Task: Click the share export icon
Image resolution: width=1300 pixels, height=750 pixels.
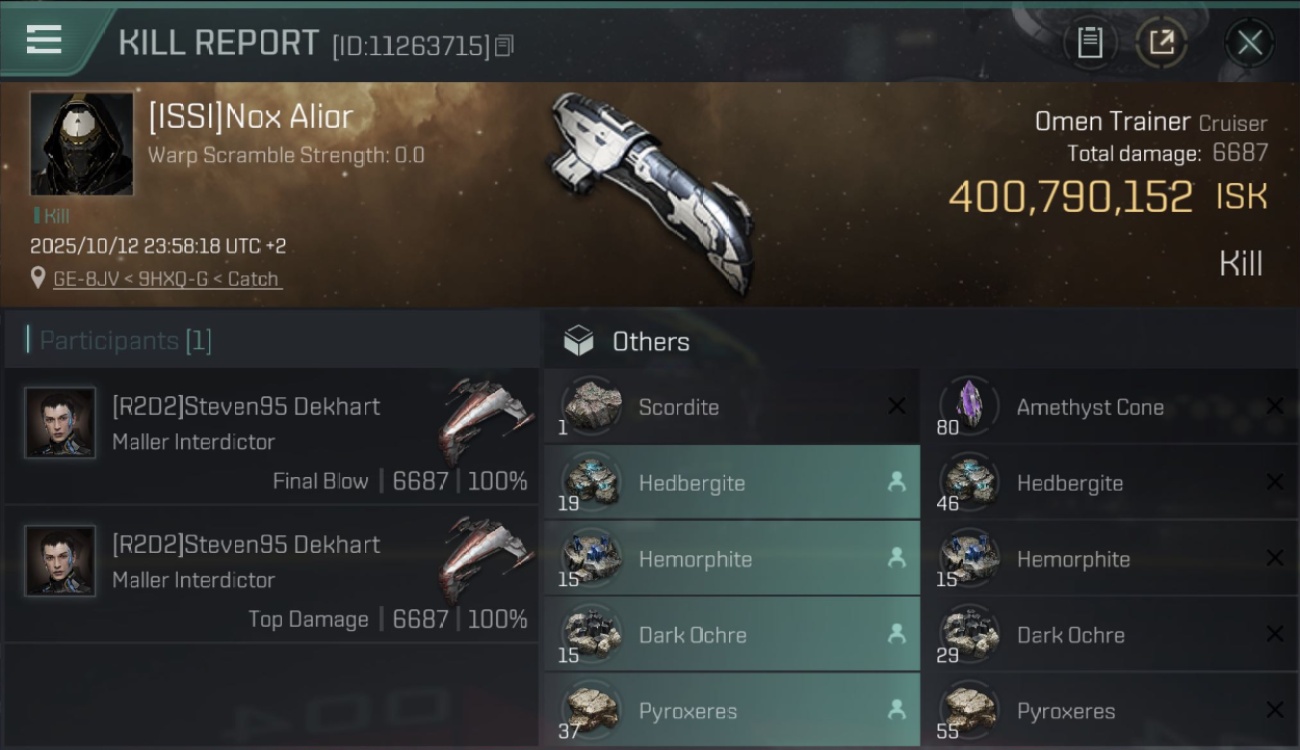Action: [x=1161, y=43]
